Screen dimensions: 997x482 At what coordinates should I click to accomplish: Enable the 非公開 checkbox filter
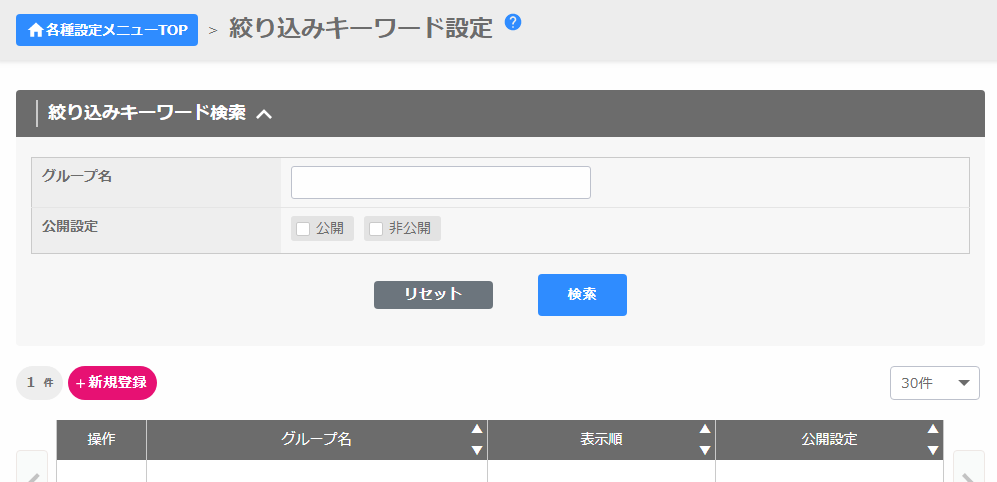[x=376, y=229]
